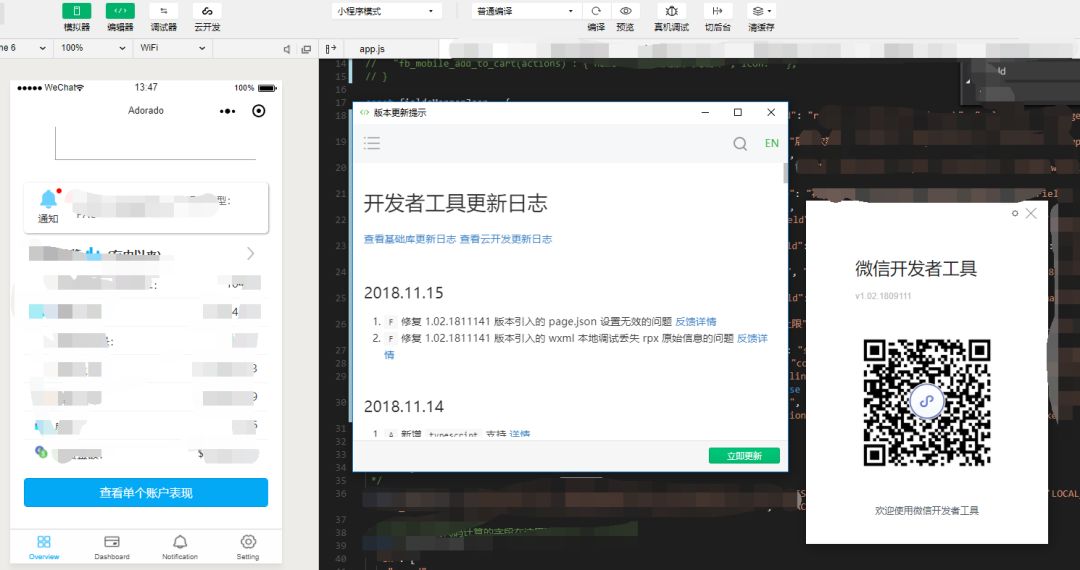Switch changelog language to EN
Viewport: 1080px width, 570px height.
point(771,143)
